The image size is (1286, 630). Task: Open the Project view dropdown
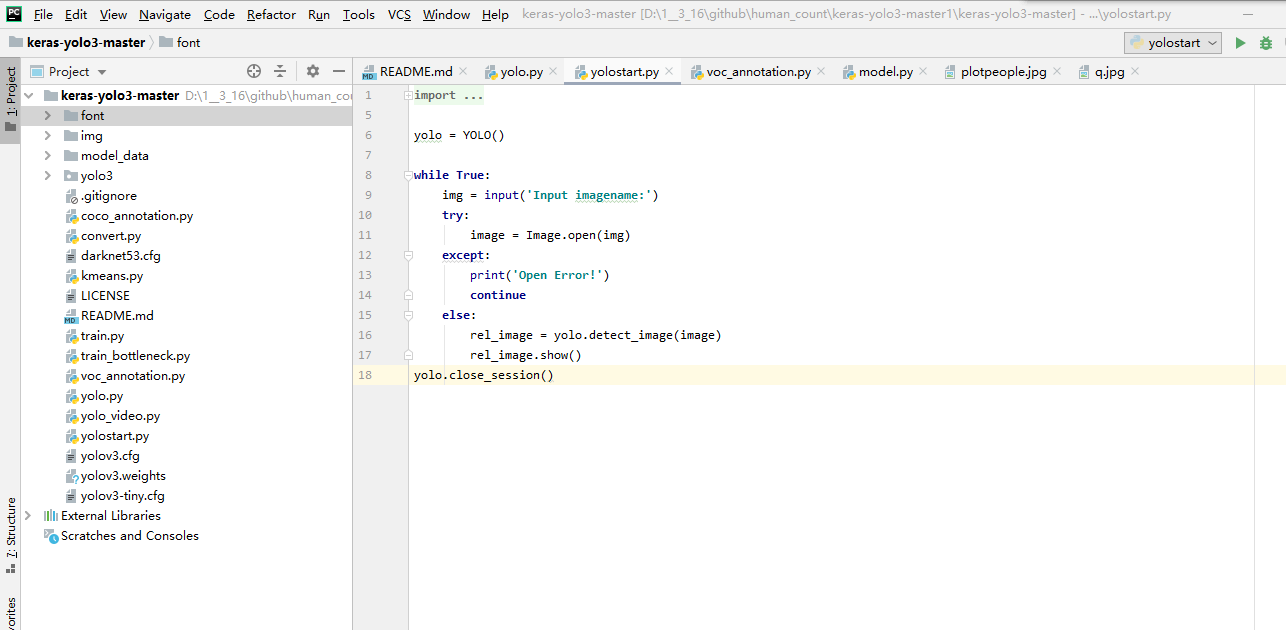click(x=68, y=71)
